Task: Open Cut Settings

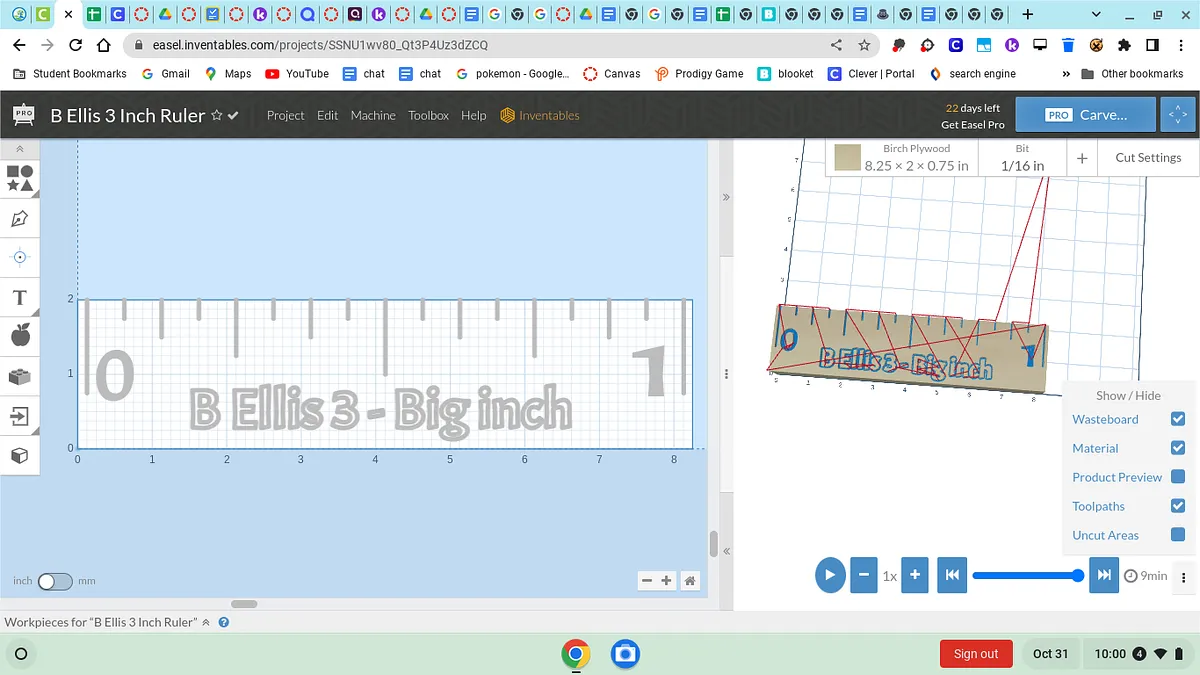Action: point(1148,158)
